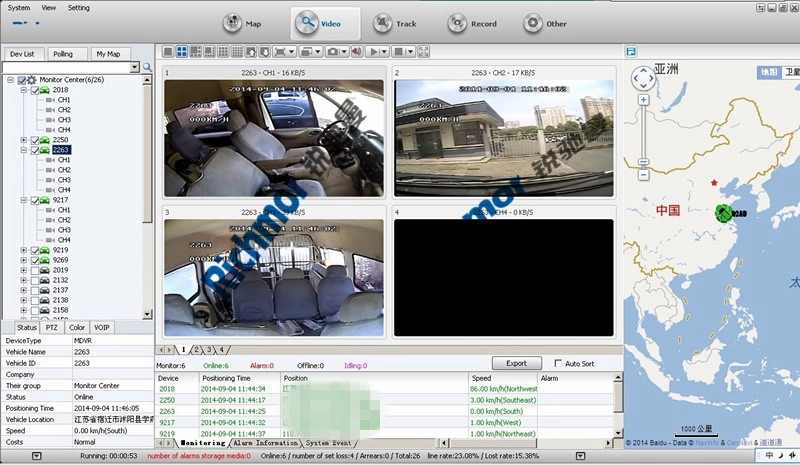Image resolution: width=800 pixels, height=465 pixels.
Task: Enable the Auto Sort checkbox
Action: pyautogui.click(x=558, y=363)
